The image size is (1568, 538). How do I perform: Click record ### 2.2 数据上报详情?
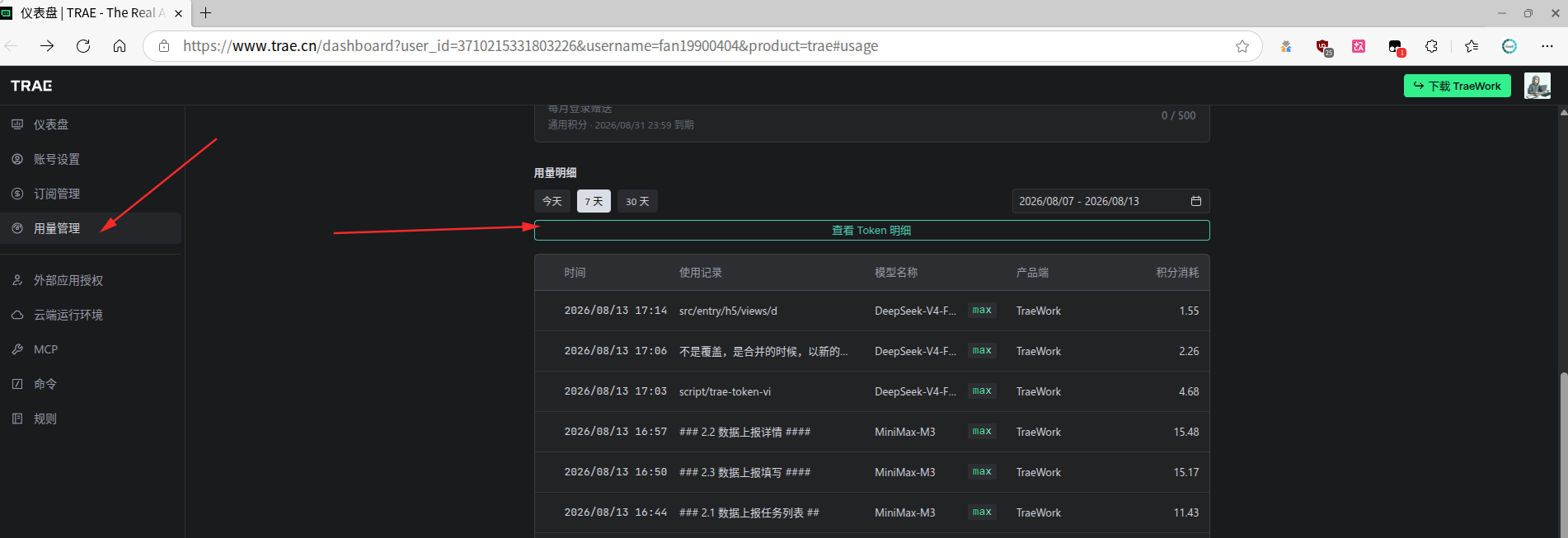tap(744, 432)
